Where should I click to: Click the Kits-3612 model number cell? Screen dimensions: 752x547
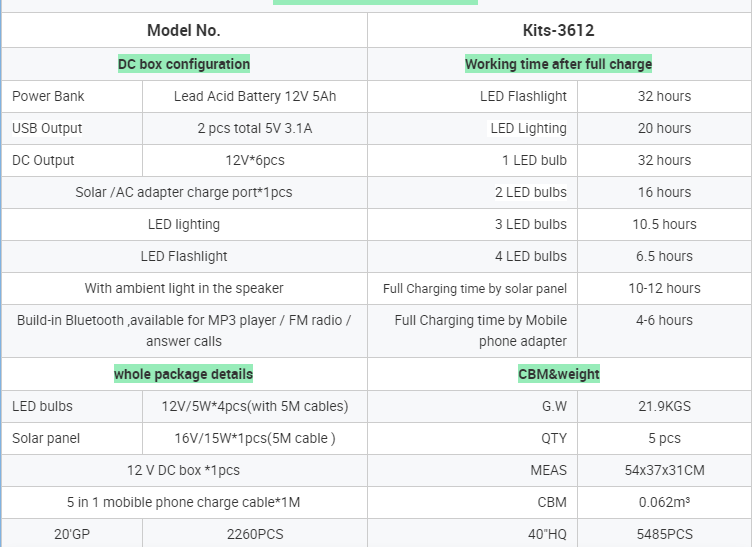[x=558, y=30]
